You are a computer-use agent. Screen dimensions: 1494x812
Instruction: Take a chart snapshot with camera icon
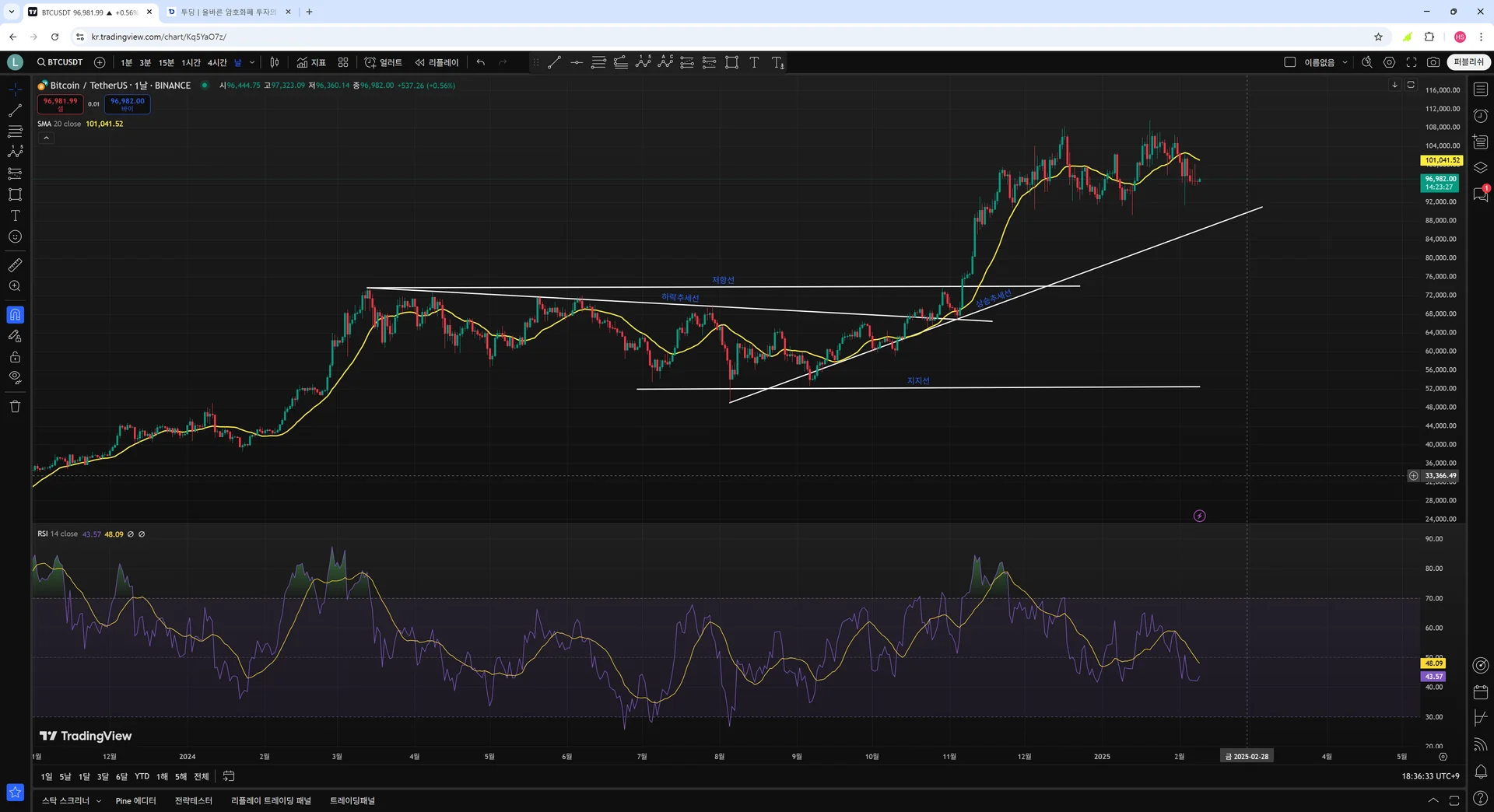(1433, 62)
